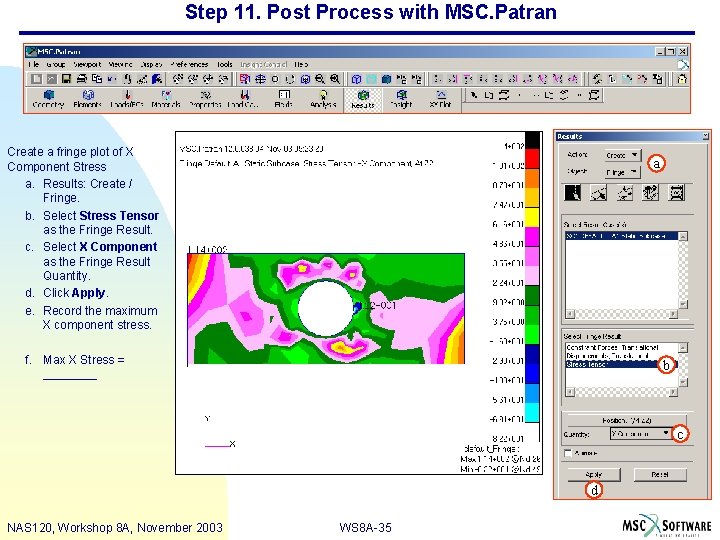Select Constraint Forces, Translational fringe result
The height and width of the screenshot is (540, 720).
tap(621, 348)
